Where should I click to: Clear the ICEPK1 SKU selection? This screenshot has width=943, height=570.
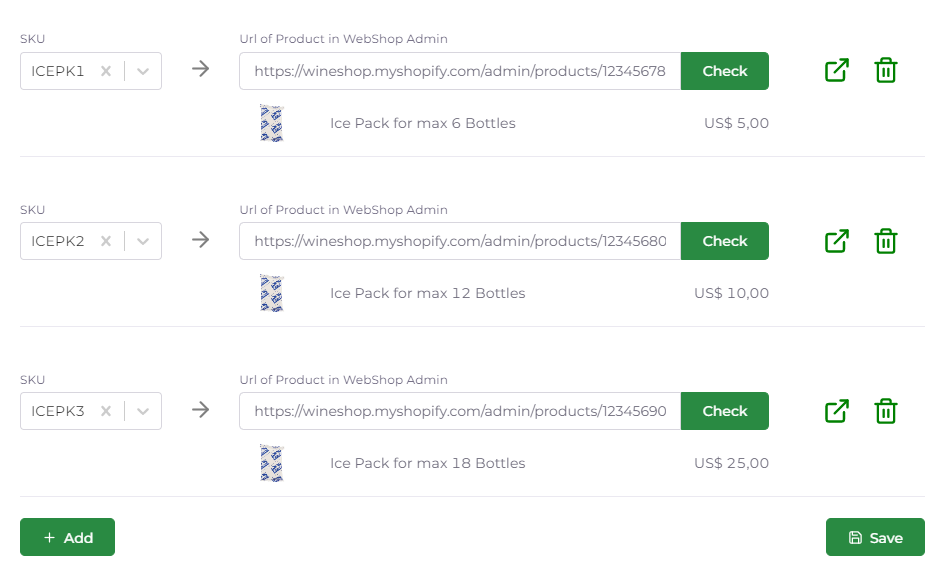106,71
